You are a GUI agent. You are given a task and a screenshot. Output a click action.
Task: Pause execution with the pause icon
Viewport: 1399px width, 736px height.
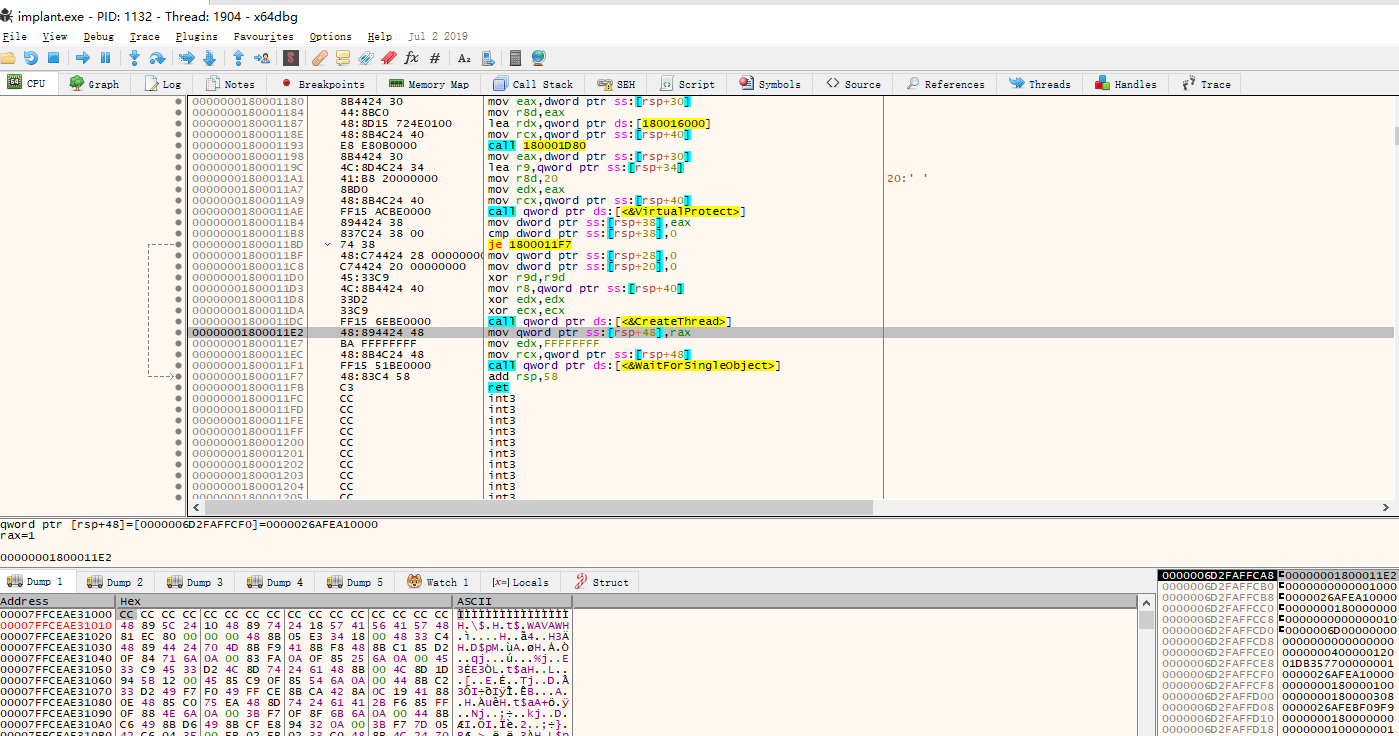(x=105, y=58)
